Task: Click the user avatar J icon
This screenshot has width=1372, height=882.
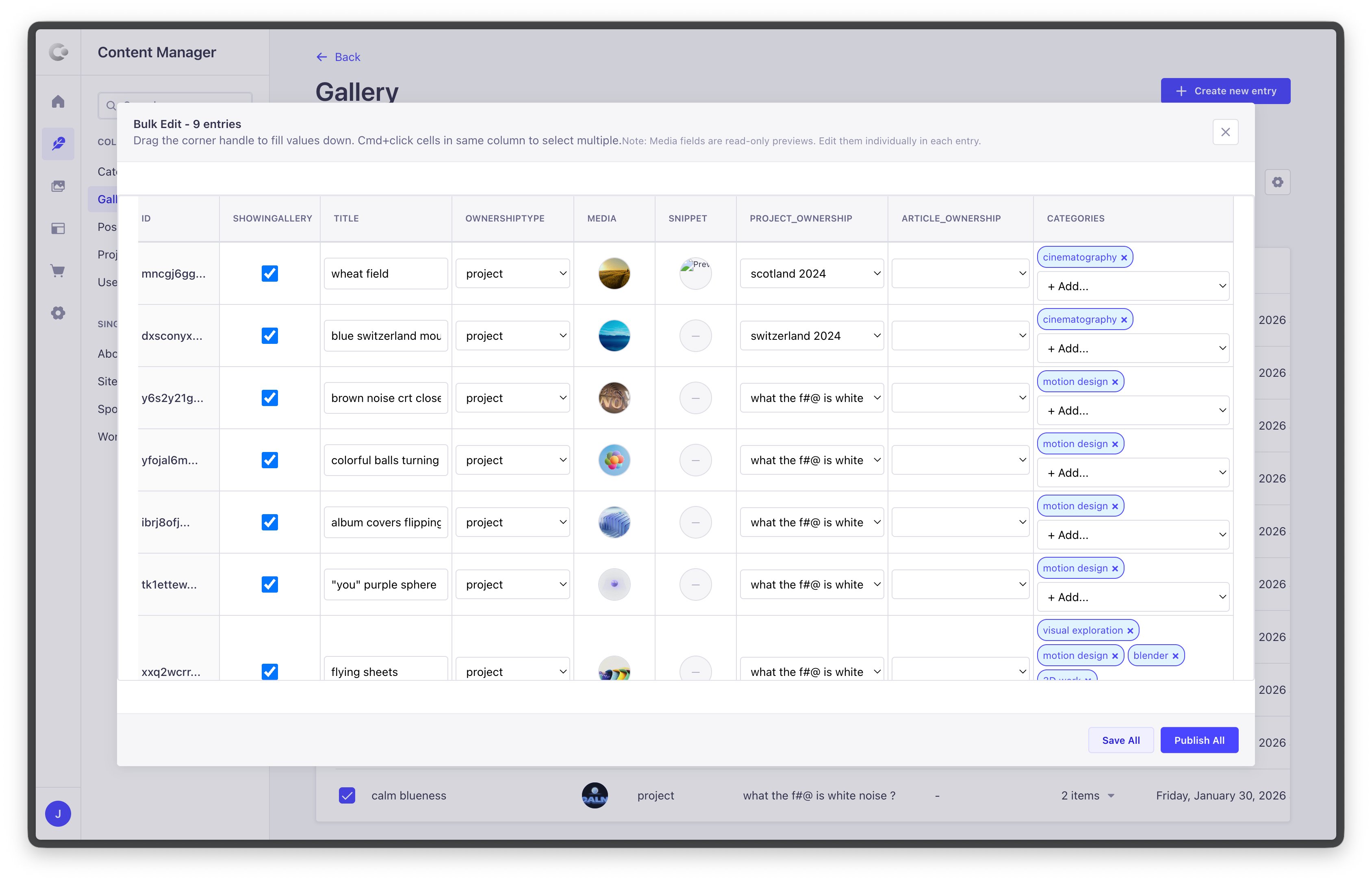Action: tap(58, 814)
